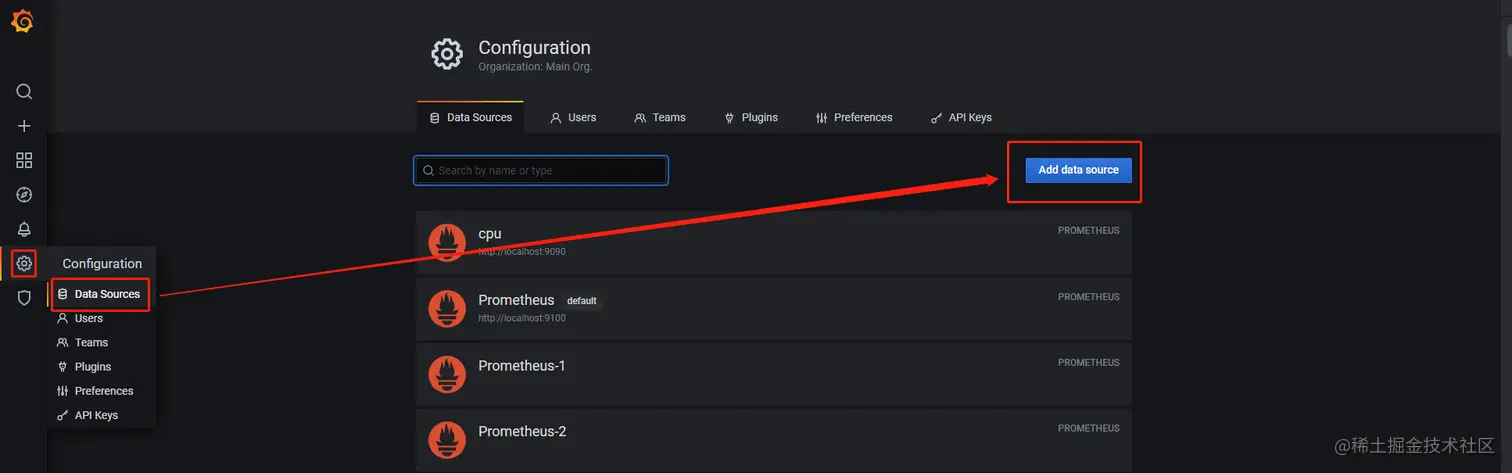Screen dimensions: 1512x473
Task: Click the Organization: Main Org. subtitle
Action: [535, 67]
